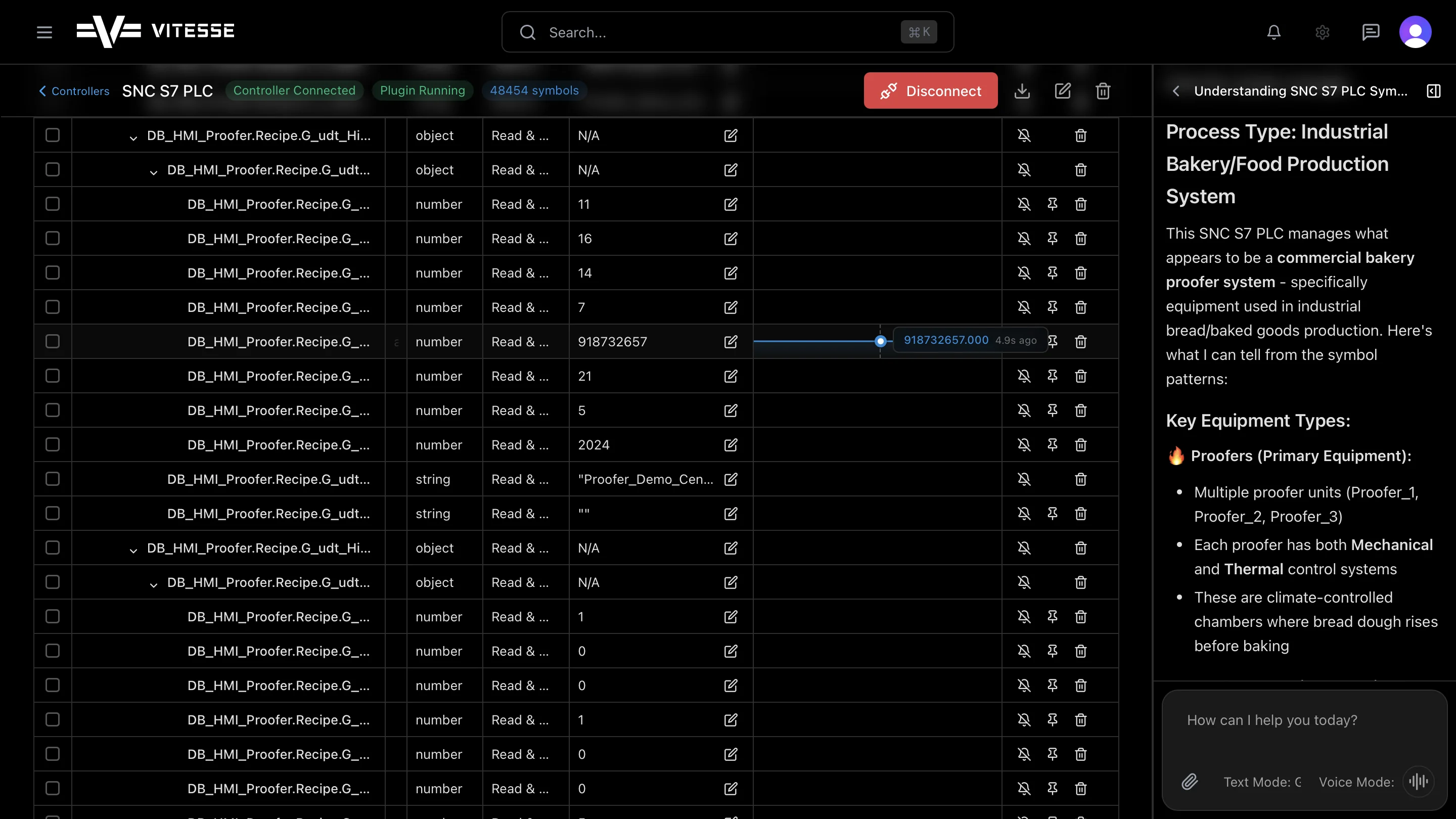
Task: Collapse the first DB_HMI_Proofer.Recipe.G_udt_Hi... object
Action: (x=133, y=138)
